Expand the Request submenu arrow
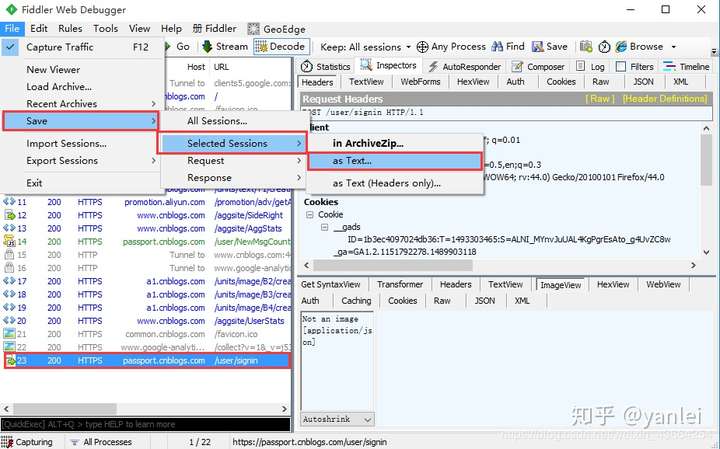Image resolution: width=720 pixels, height=449 pixels. pyautogui.click(x=299, y=161)
